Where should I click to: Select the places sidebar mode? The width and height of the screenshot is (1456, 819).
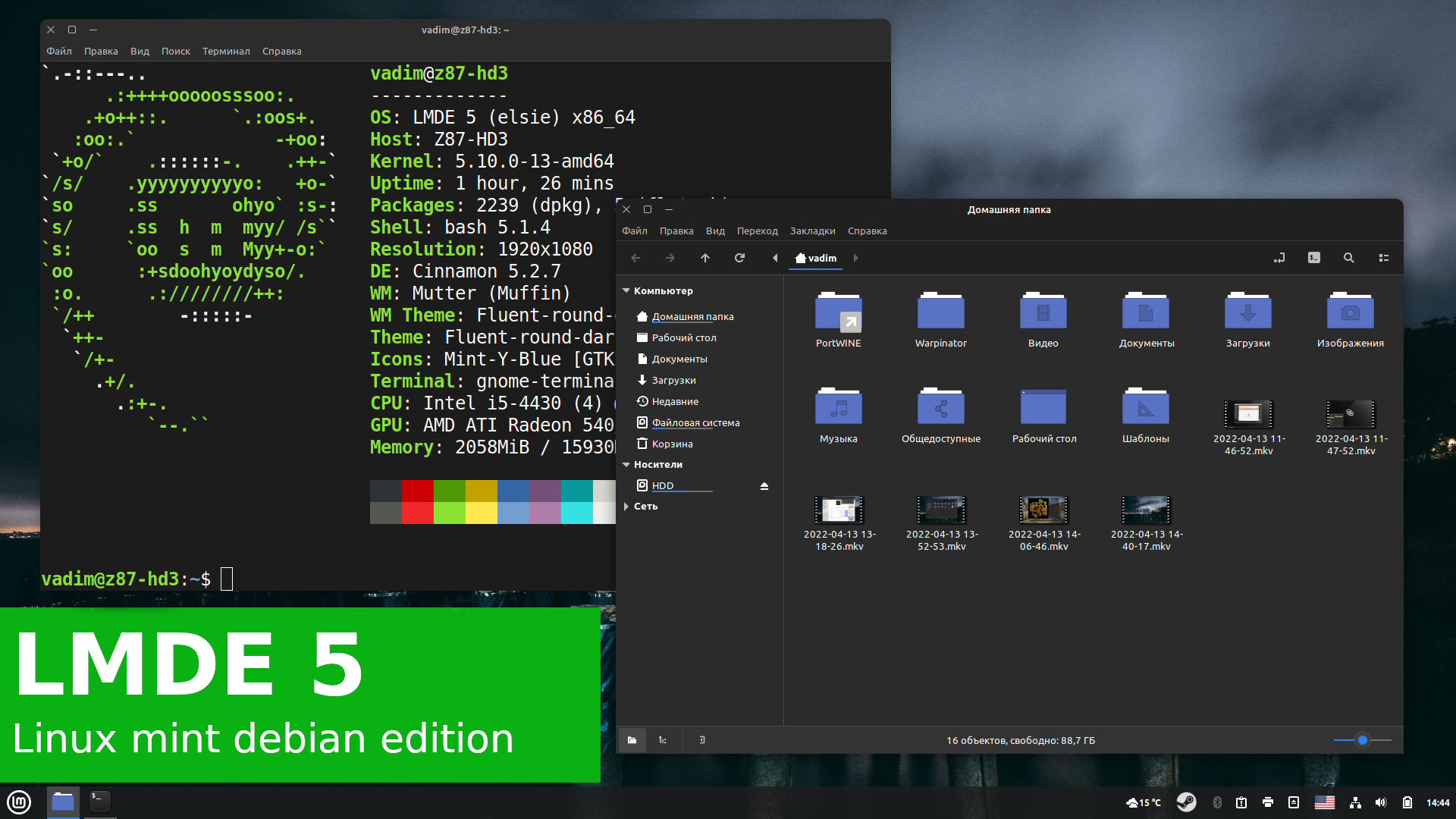632,740
